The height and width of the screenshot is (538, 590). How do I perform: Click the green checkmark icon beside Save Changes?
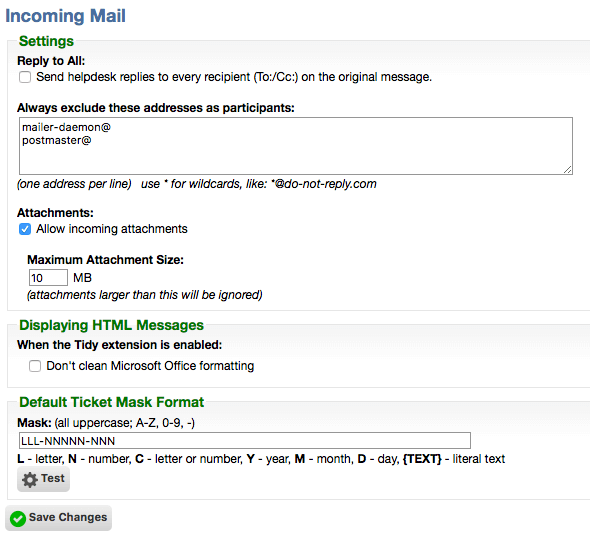18,519
